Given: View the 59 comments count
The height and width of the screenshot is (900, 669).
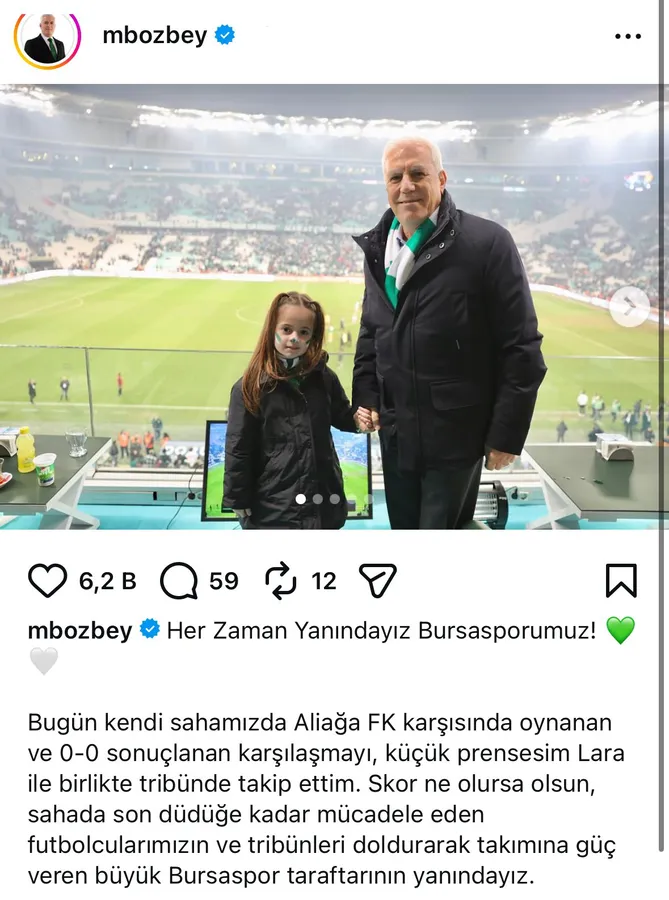Looking at the screenshot, I should (x=224, y=581).
